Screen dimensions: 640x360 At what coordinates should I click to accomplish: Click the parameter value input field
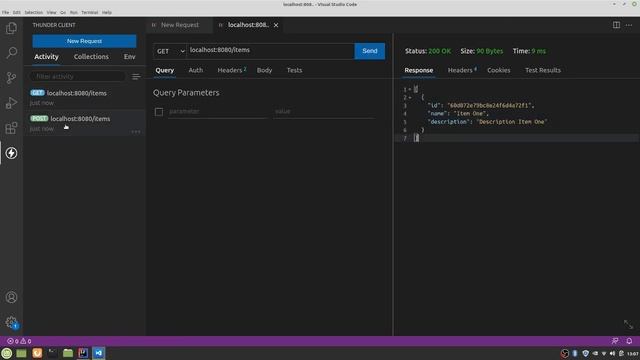coord(324,111)
